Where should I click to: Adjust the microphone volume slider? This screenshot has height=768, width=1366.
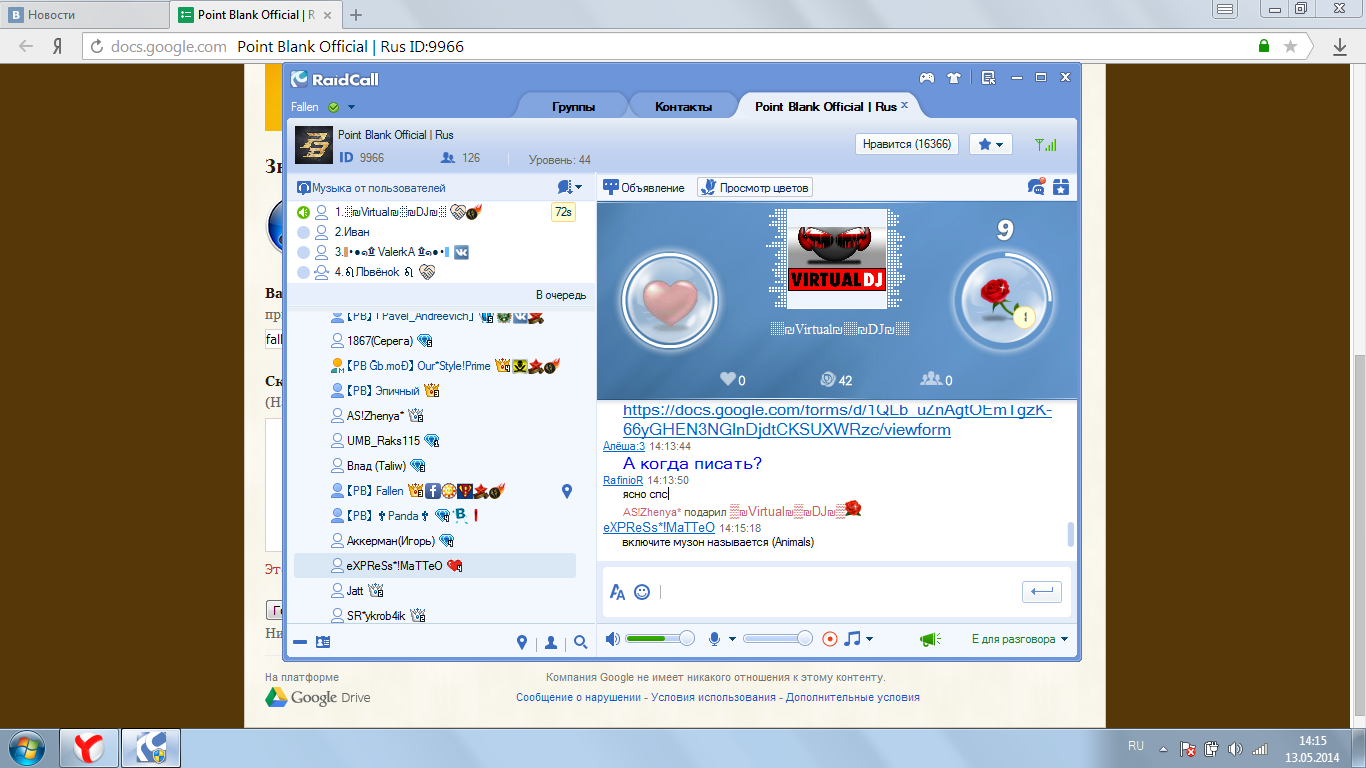click(778, 639)
